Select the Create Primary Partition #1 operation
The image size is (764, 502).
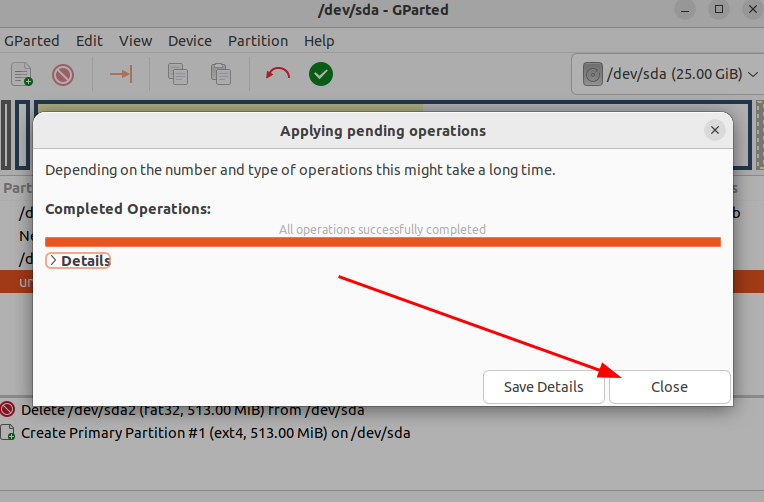point(214,433)
